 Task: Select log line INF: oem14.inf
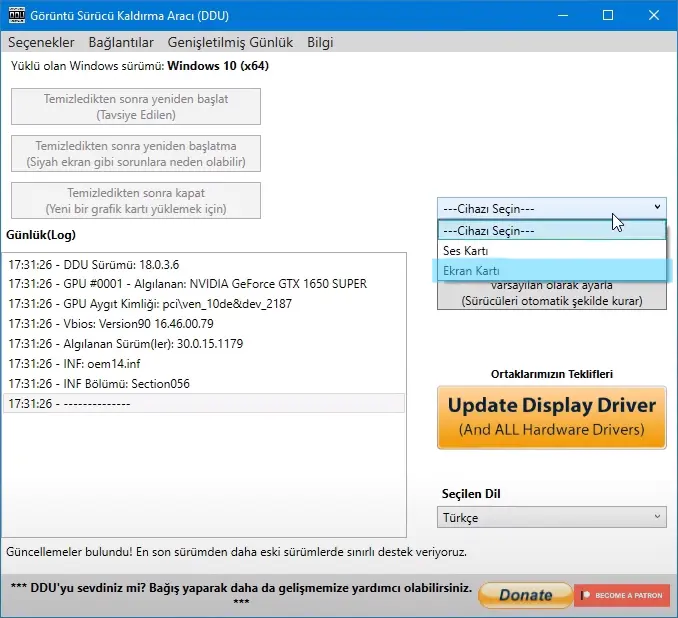coord(204,363)
